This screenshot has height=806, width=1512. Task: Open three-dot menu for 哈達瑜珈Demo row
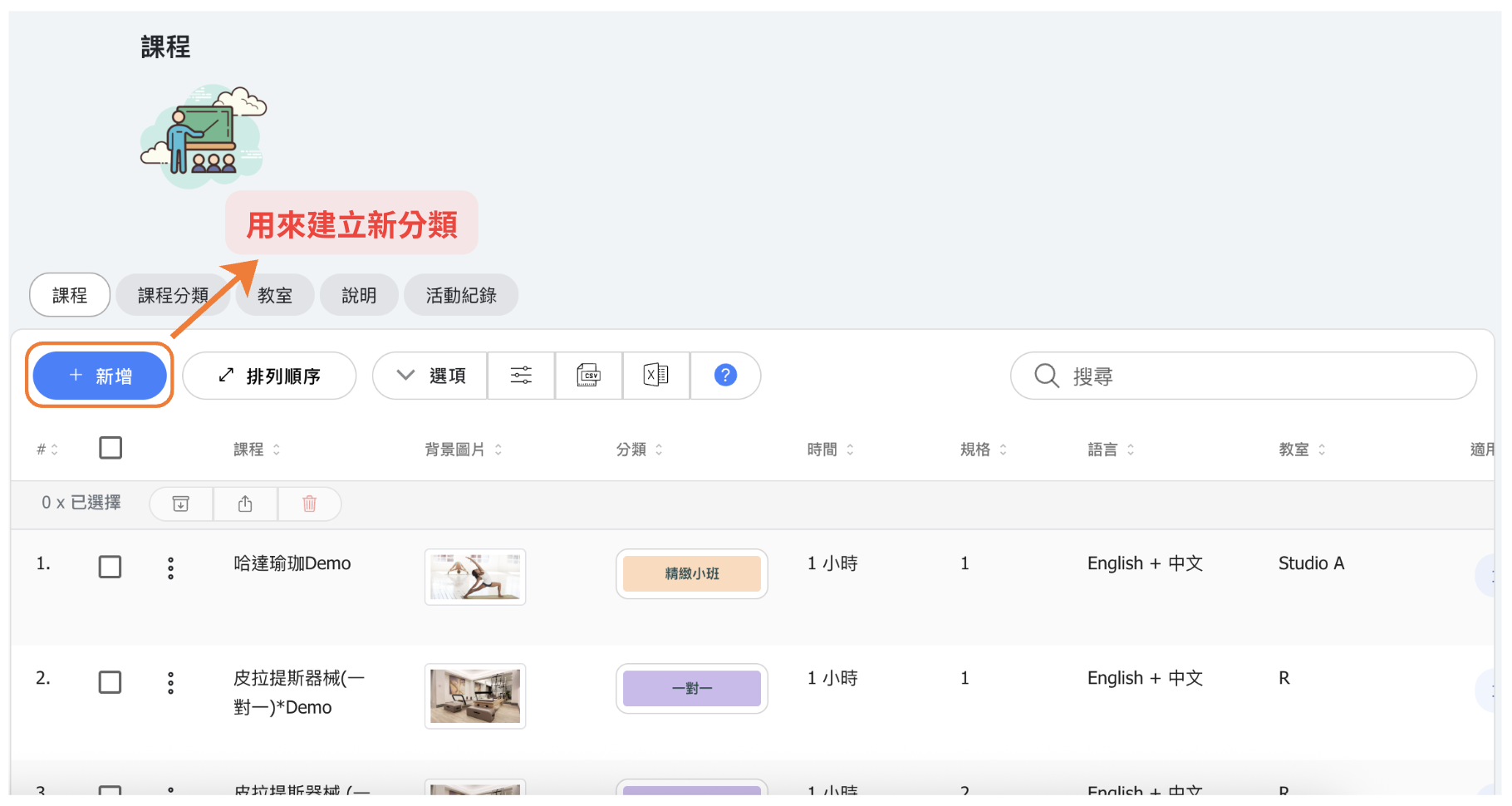[x=170, y=568]
